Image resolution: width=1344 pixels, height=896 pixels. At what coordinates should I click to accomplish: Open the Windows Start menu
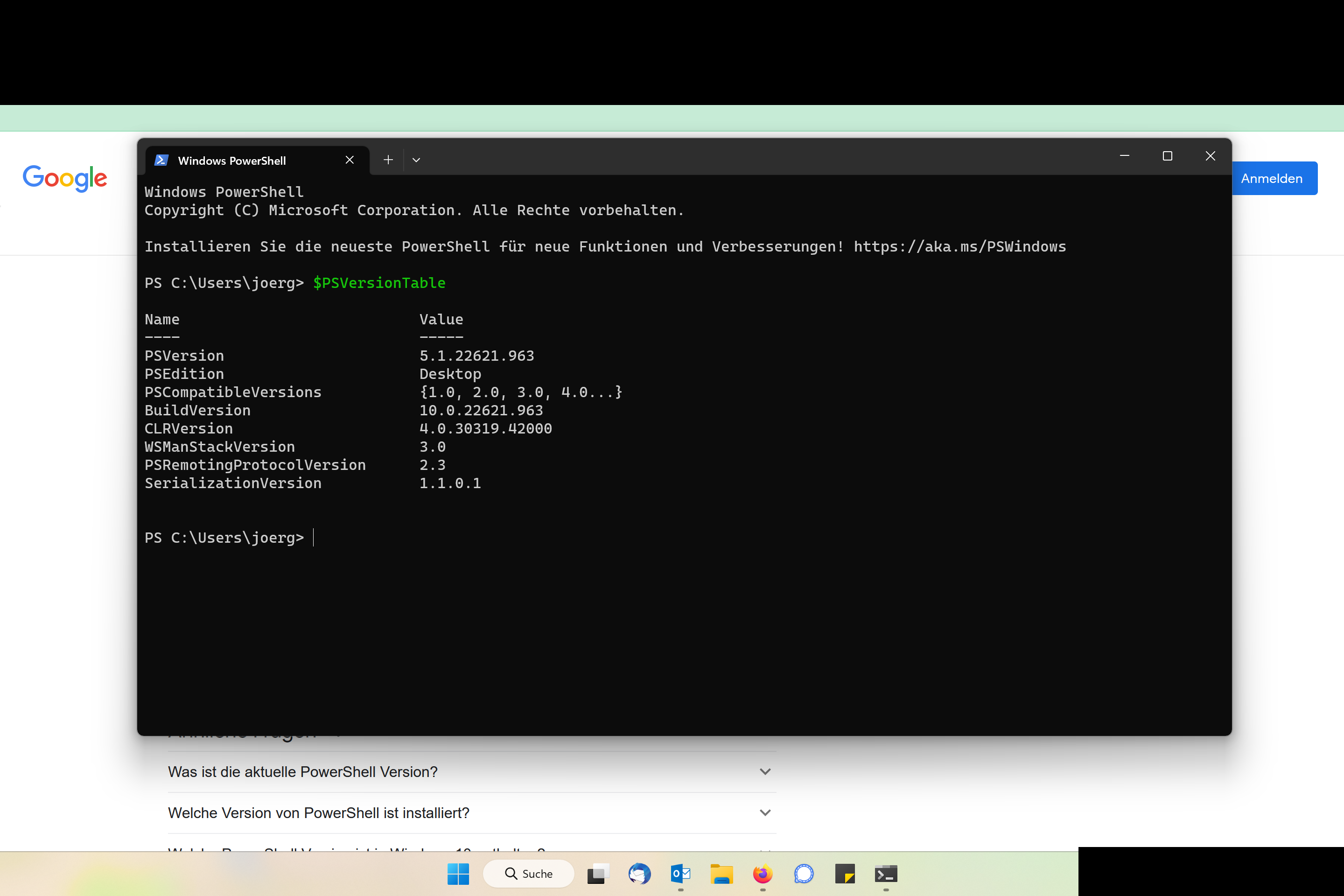[x=458, y=874]
